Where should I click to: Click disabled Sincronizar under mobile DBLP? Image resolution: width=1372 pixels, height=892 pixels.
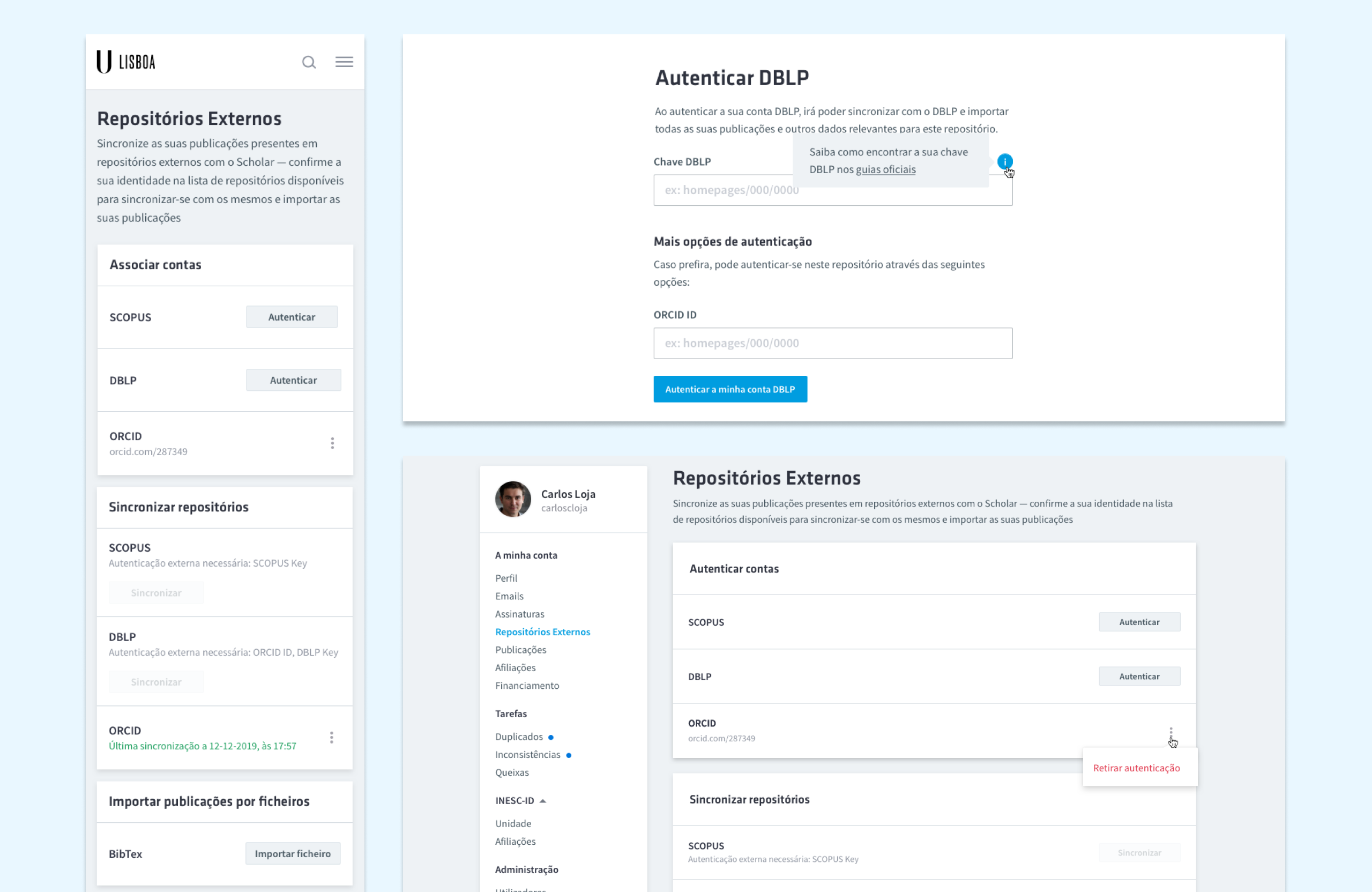[x=155, y=682]
